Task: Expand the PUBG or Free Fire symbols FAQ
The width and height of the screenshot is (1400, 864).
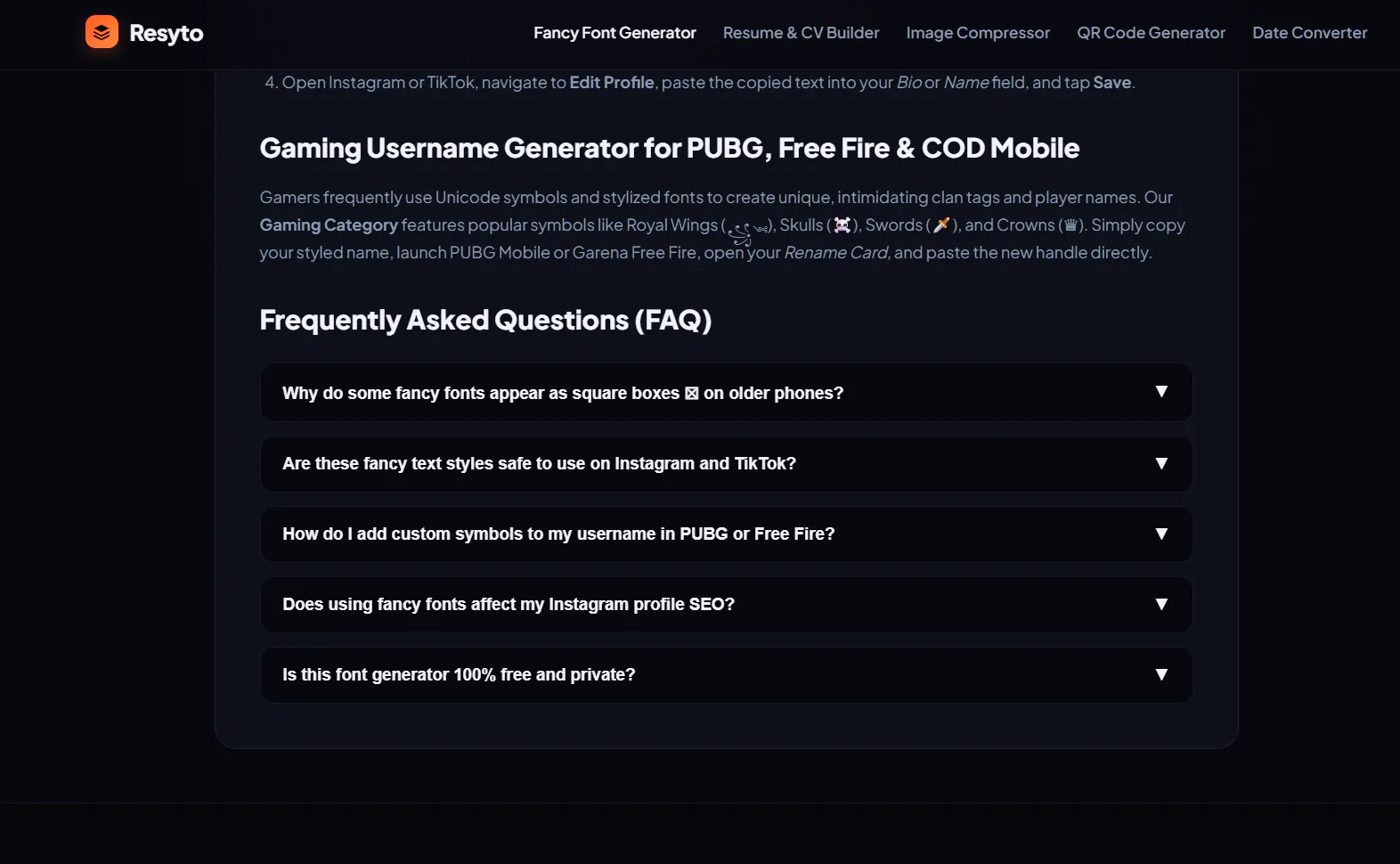Action: pos(726,534)
